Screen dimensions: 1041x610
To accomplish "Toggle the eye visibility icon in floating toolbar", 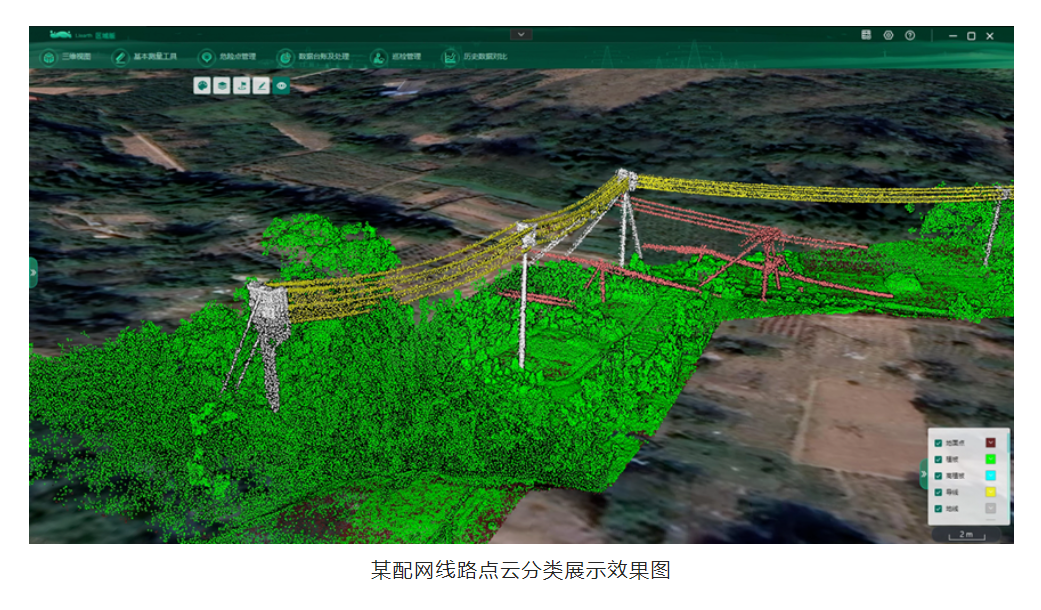I will [x=282, y=86].
